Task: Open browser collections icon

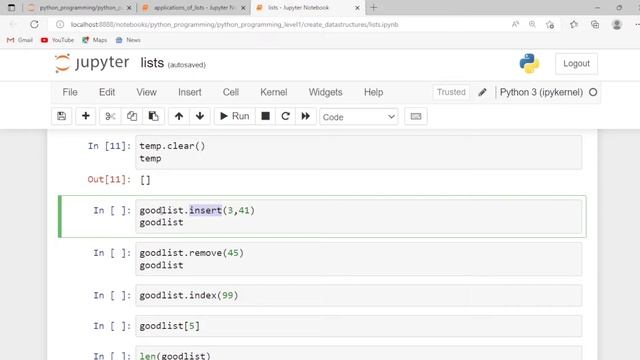Action: click(595, 24)
